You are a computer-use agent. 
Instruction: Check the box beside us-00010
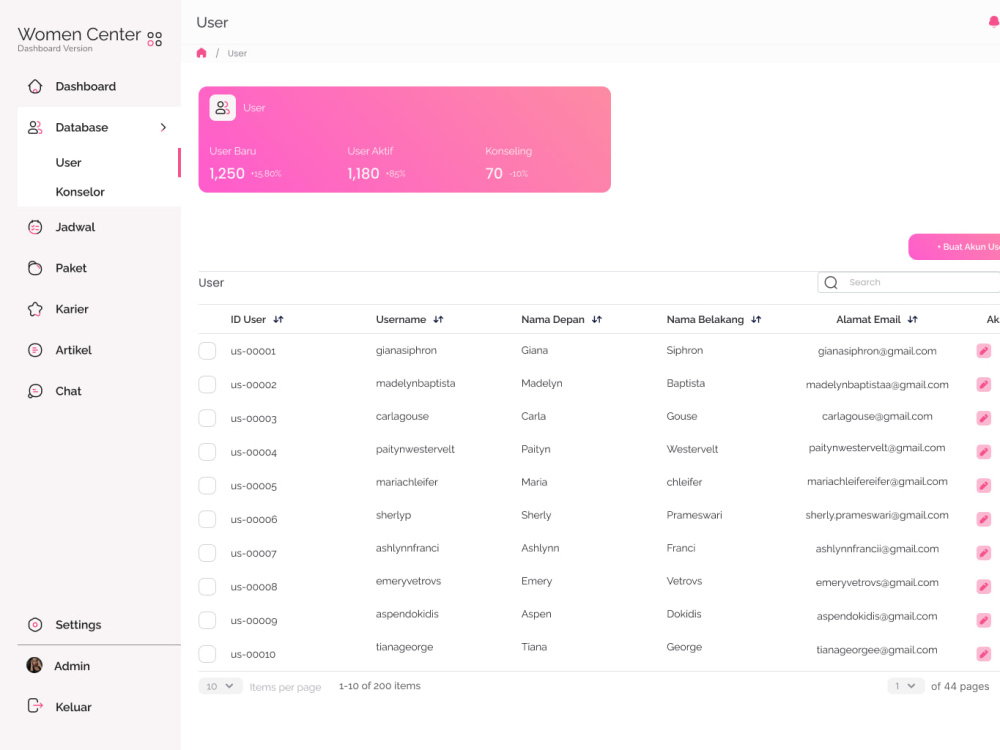click(x=207, y=654)
